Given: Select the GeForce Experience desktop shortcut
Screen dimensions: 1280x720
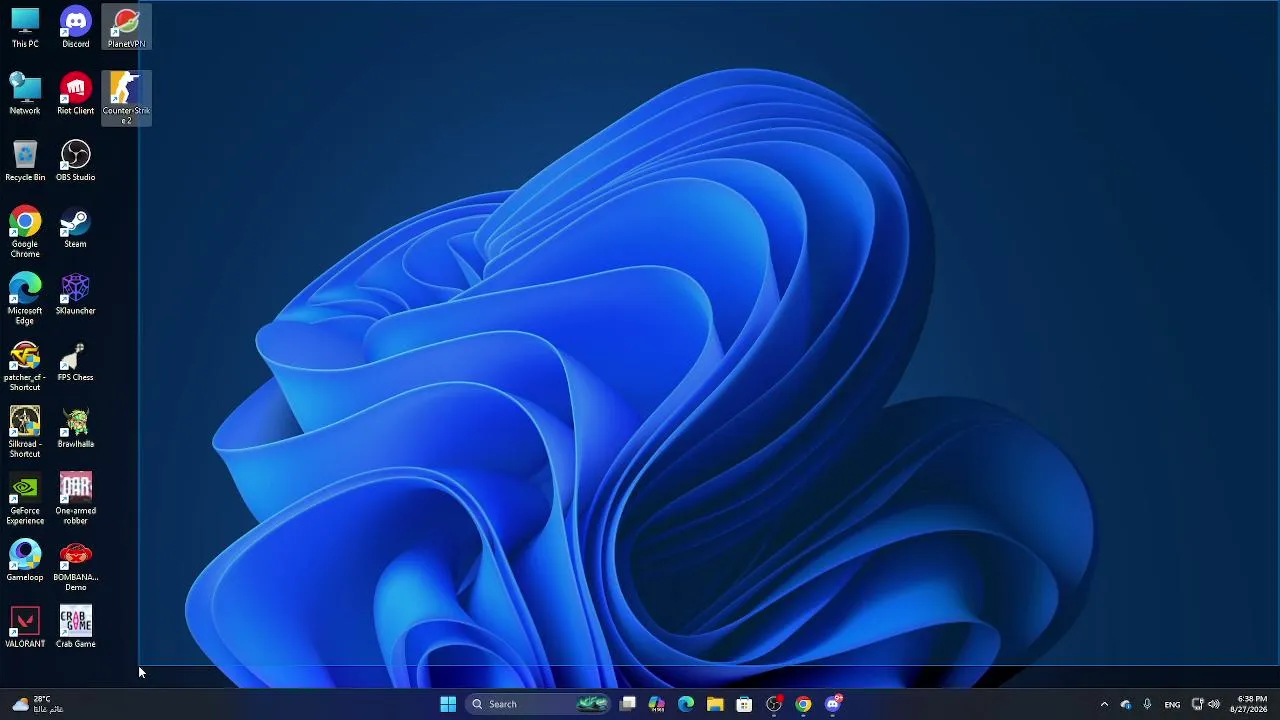Looking at the screenshot, I should [x=25, y=499].
